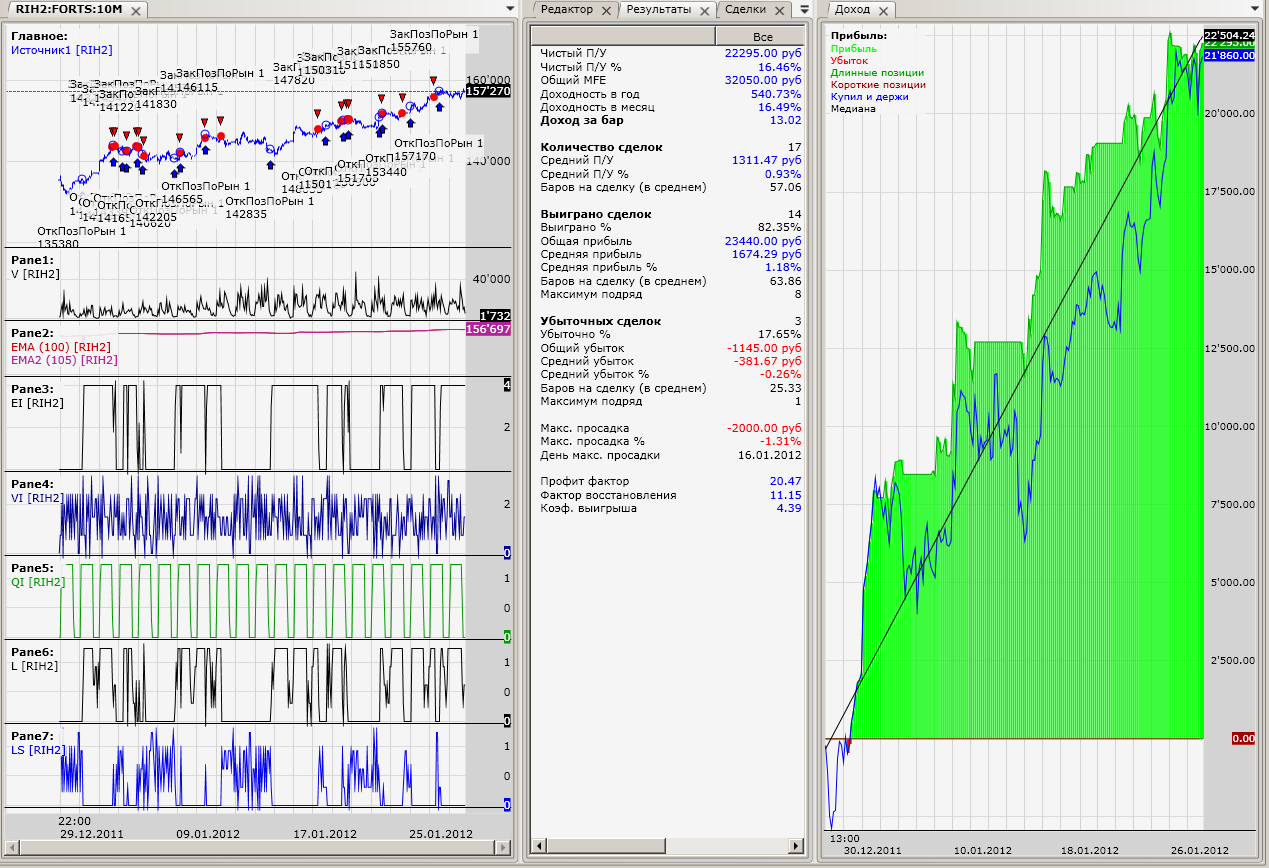The image size is (1269, 868).
Task: Click the Источник1 [RIH2] legend label
Action: click(x=61, y=49)
